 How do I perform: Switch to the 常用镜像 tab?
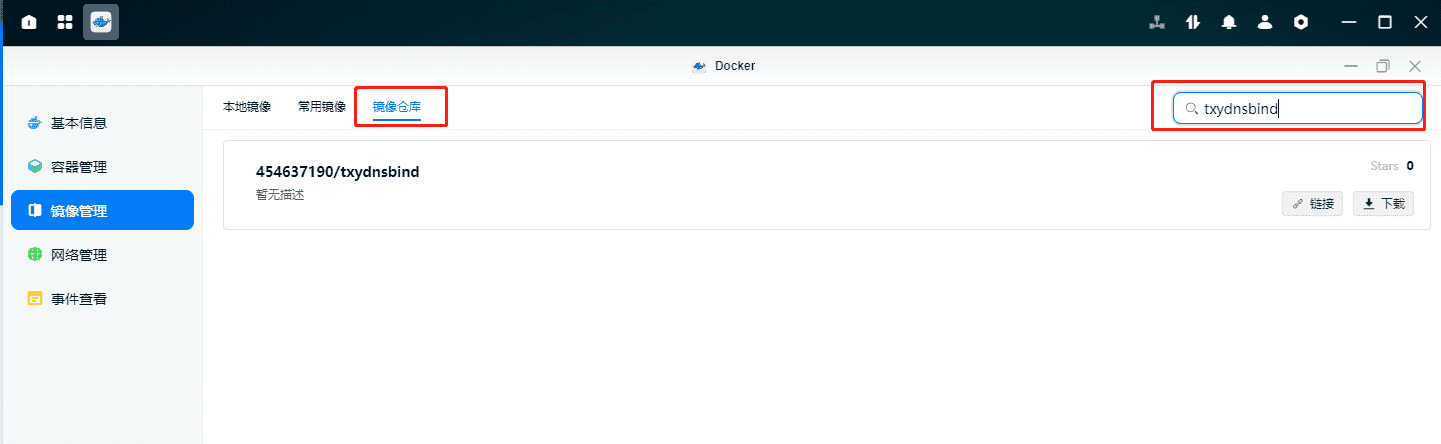coord(322,106)
